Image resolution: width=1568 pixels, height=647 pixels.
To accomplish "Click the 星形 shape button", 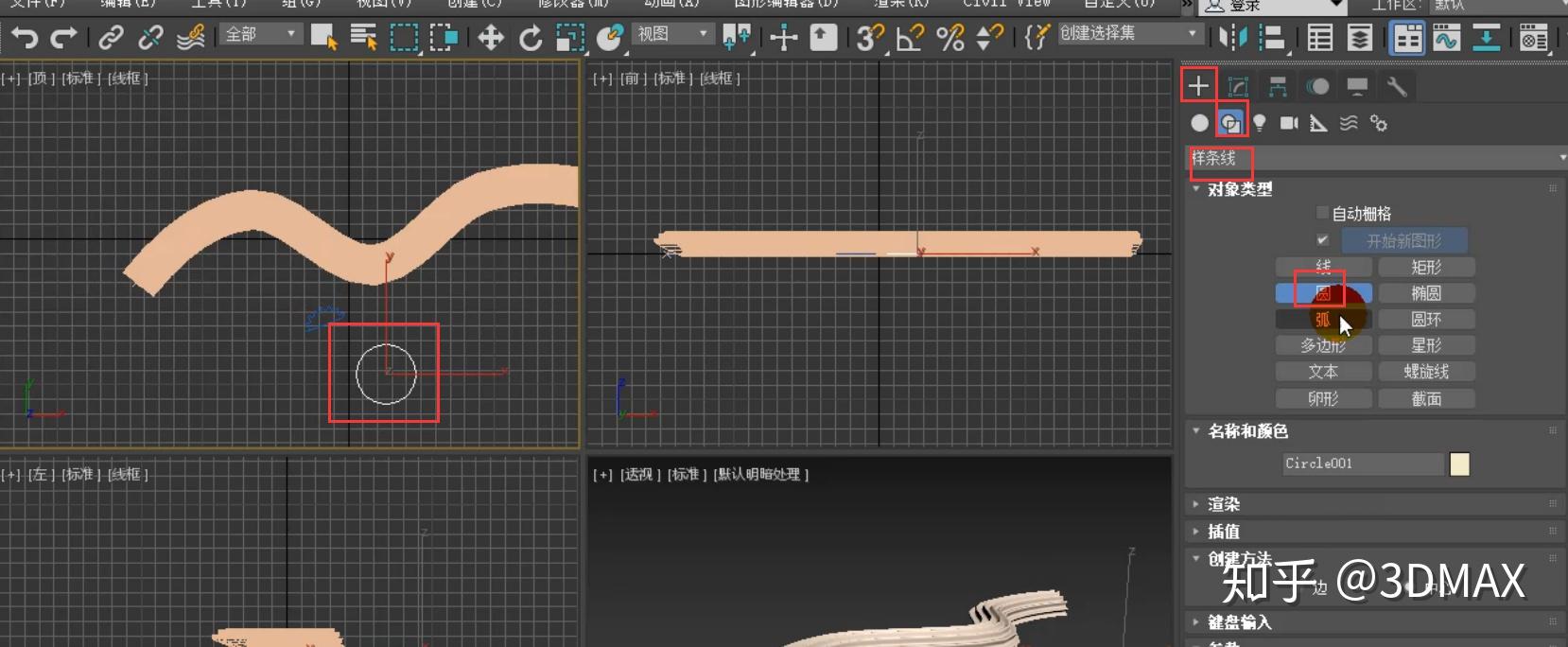I will point(1426,345).
